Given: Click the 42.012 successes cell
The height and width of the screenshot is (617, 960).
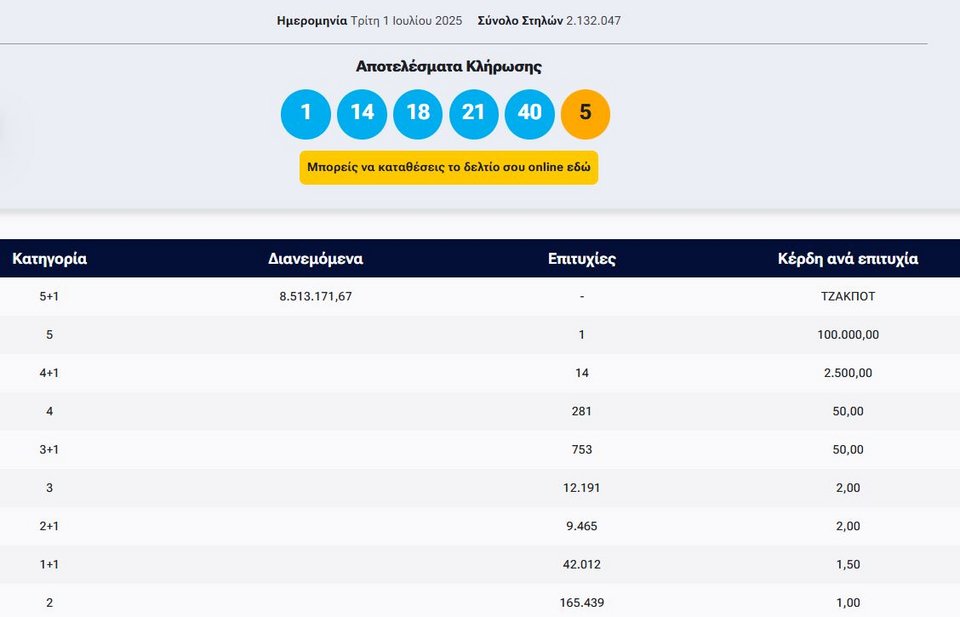Looking at the screenshot, I should point(582,564).
